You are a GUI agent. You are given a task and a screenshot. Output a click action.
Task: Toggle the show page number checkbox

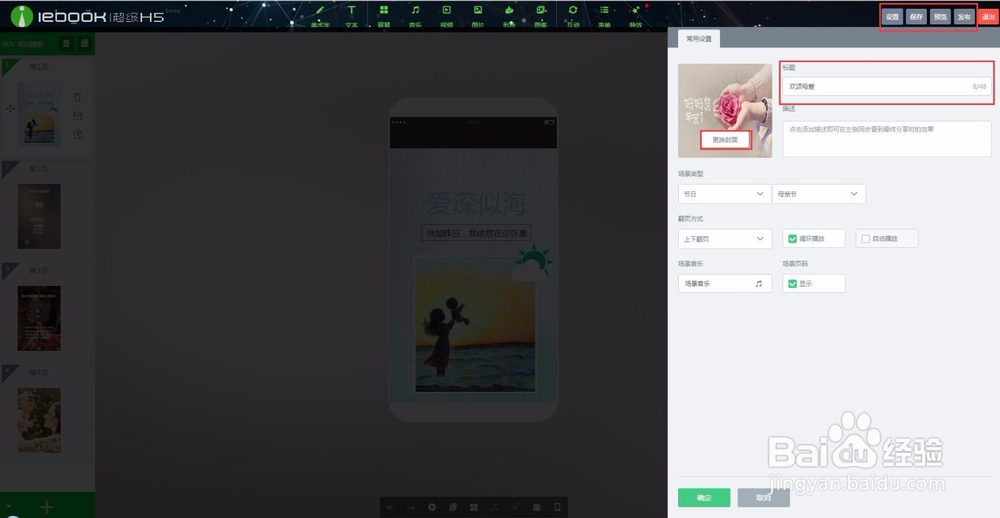coord(793,283)
